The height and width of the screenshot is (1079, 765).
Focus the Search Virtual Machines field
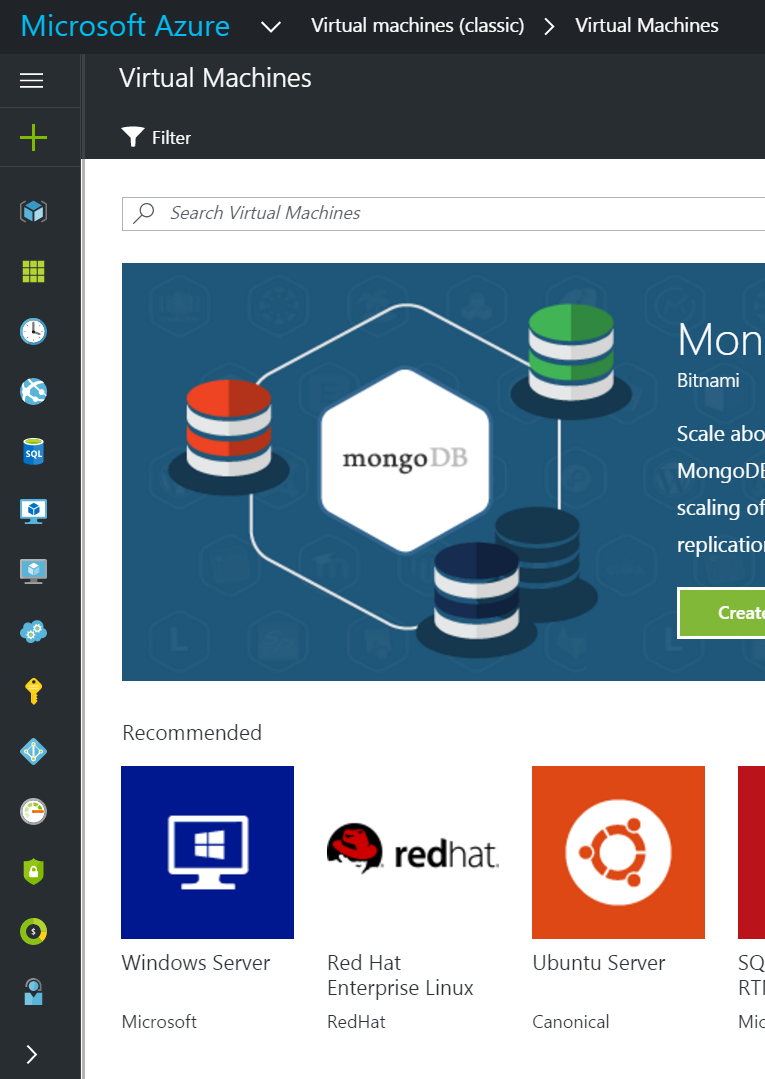pyautogui.click(x=444, y=213)
